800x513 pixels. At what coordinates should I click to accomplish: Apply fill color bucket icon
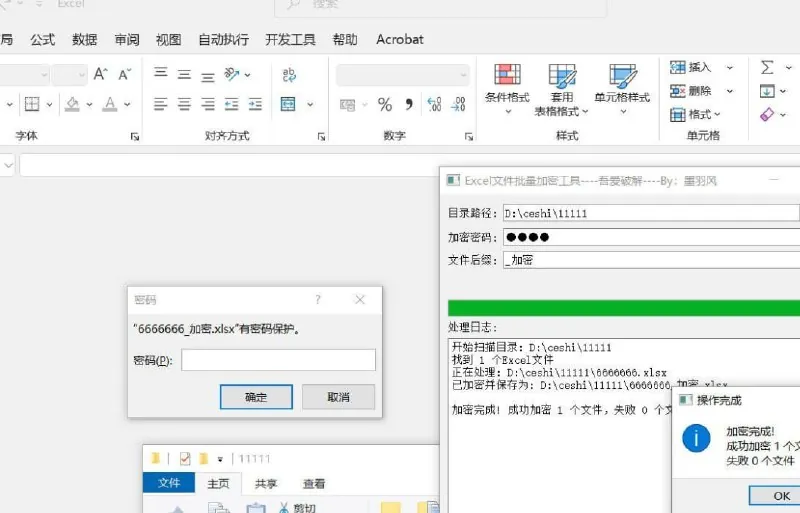pos(72,104)
